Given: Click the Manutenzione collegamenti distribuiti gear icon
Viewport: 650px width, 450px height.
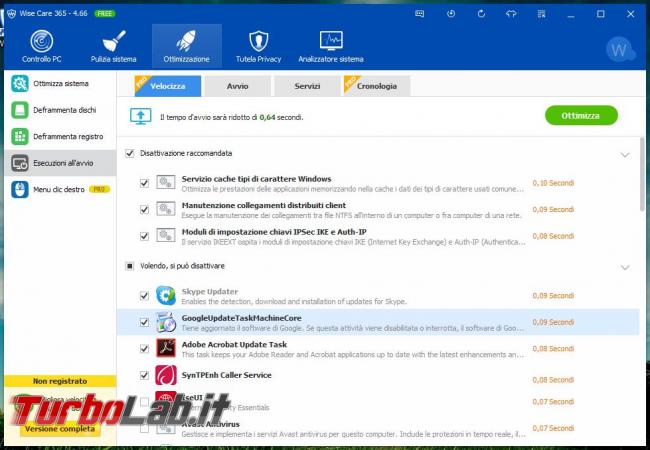Looking at the screenshot, I should (x=165, y=209).
